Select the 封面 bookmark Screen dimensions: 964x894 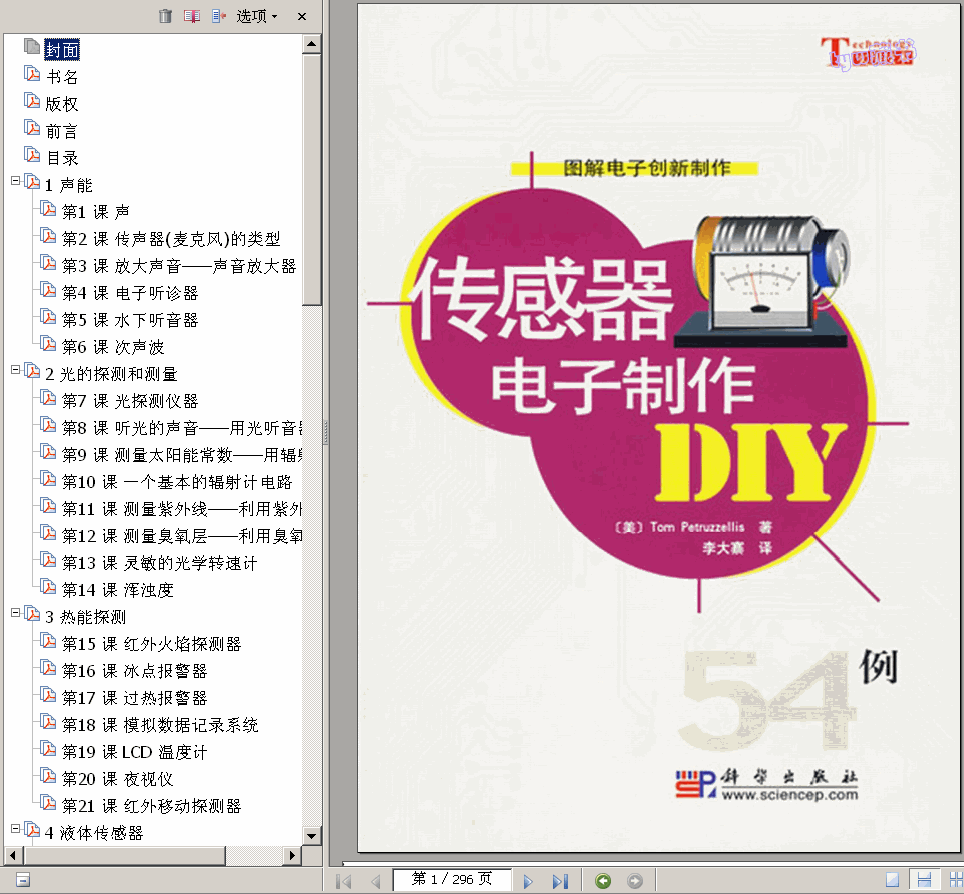62,49
